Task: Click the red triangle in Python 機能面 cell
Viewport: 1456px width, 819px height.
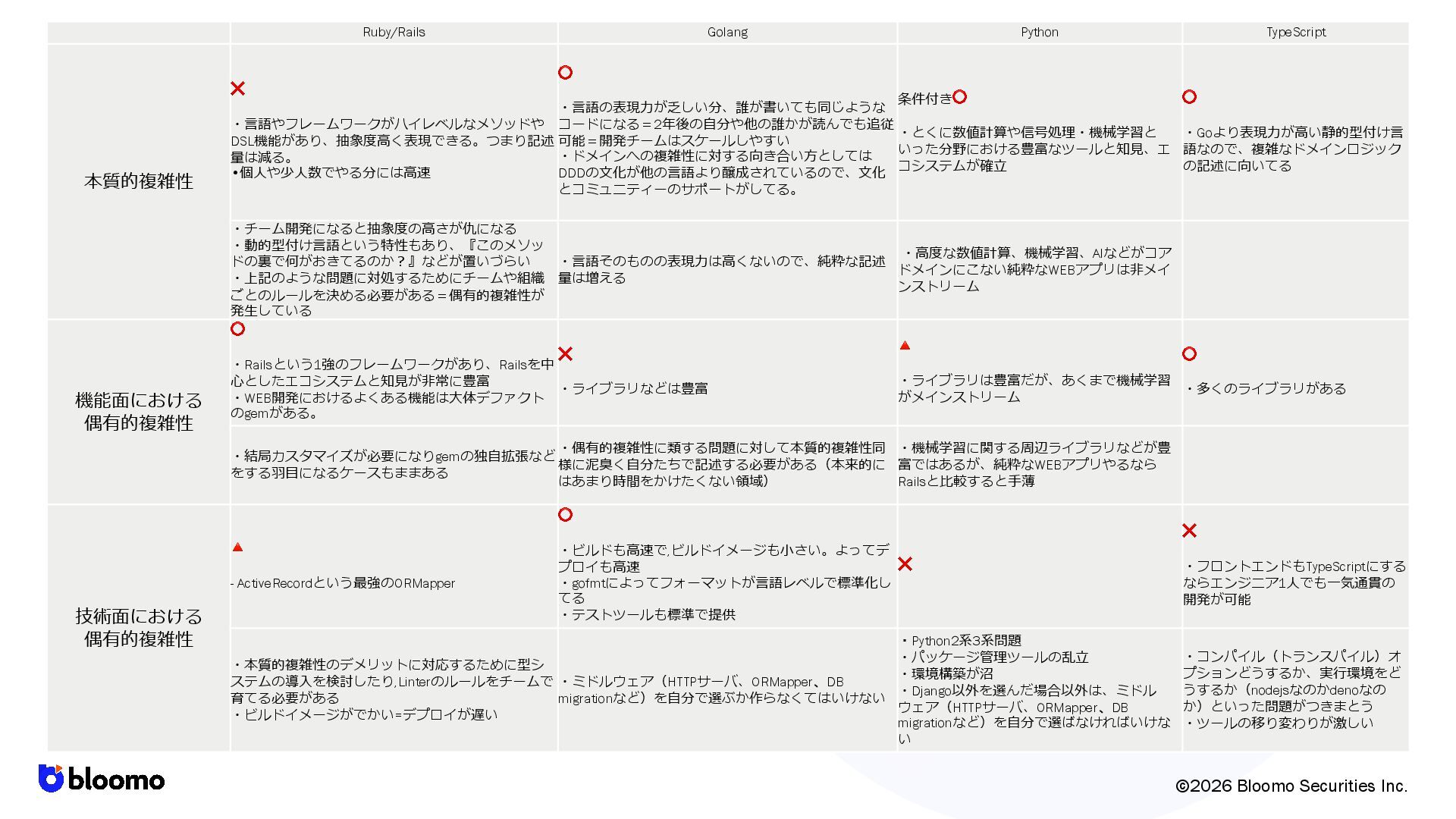Action: pyautogui.click(x=905, y=346)
